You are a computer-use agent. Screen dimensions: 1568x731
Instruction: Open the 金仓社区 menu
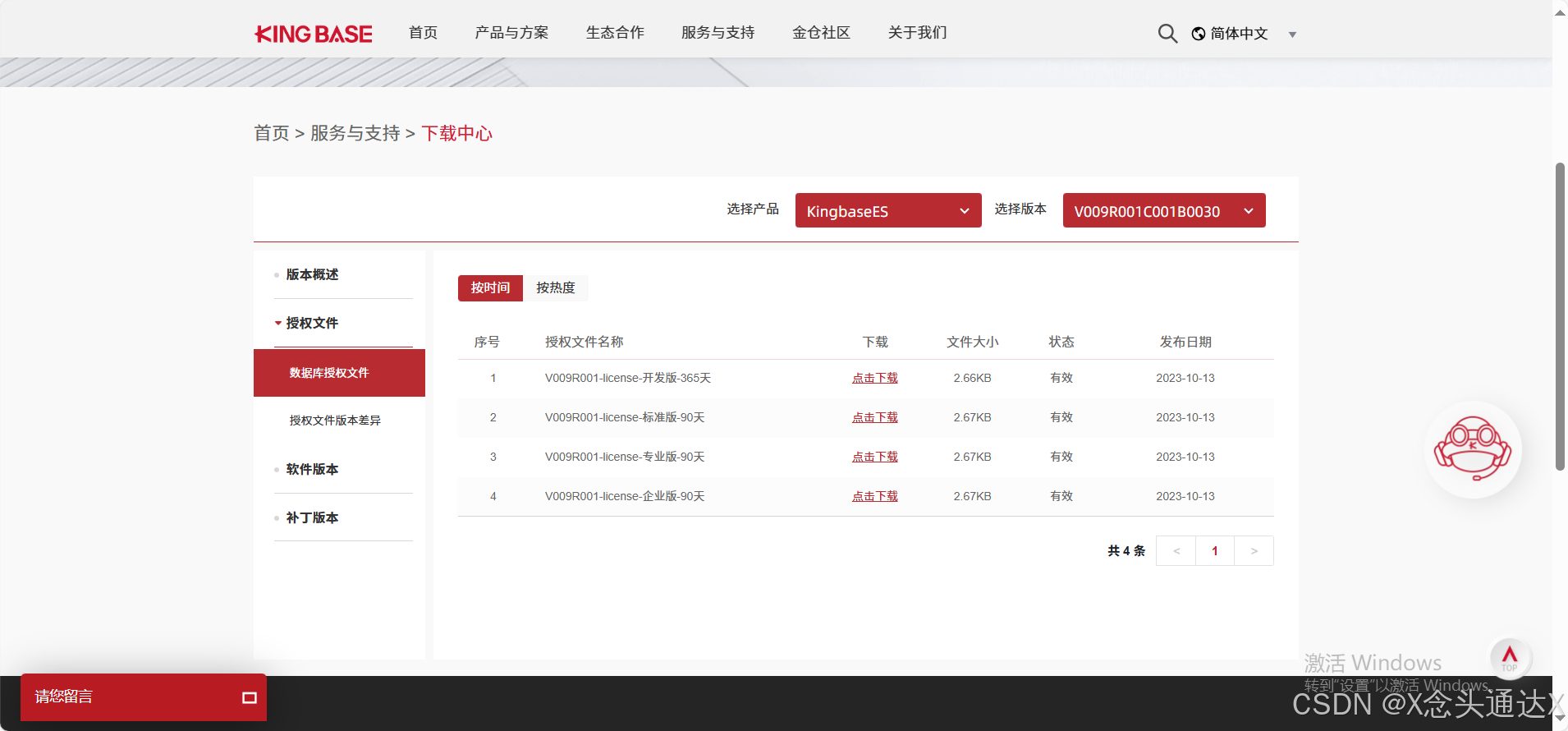tap(821, 33)
